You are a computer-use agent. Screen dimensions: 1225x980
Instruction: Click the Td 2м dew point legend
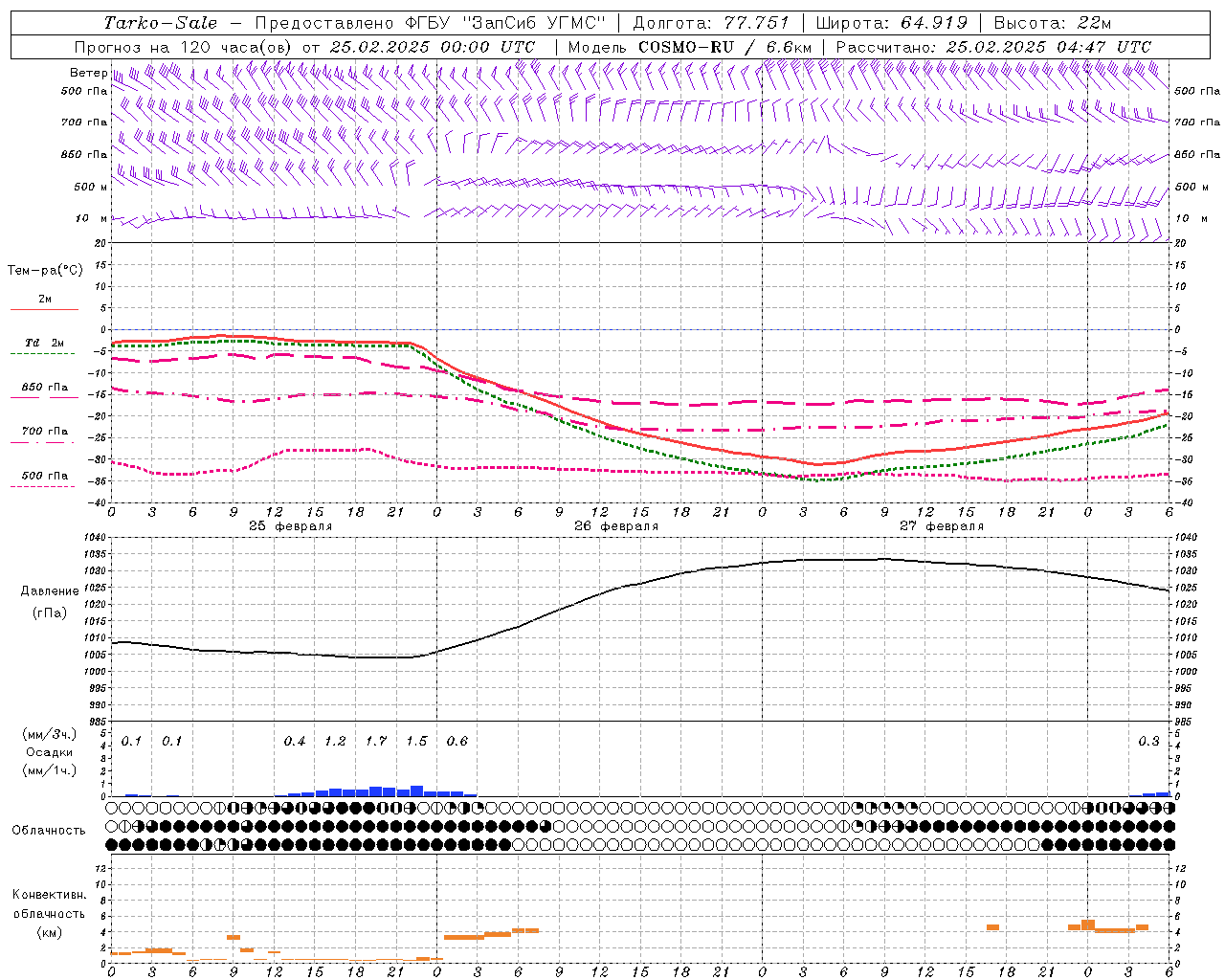click(44, 344)
